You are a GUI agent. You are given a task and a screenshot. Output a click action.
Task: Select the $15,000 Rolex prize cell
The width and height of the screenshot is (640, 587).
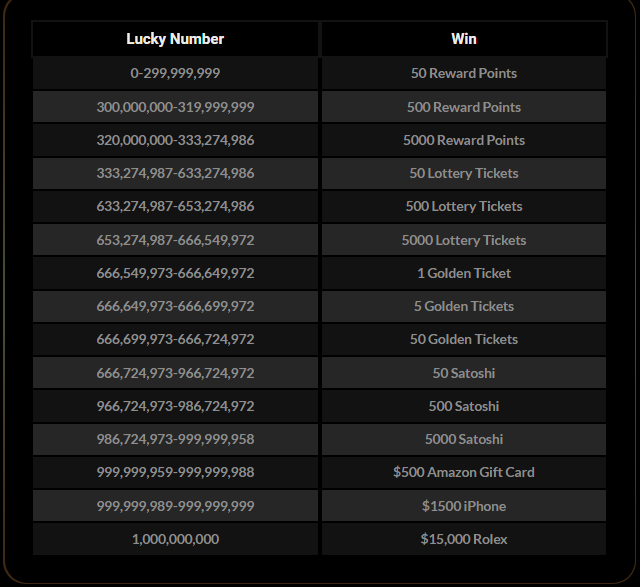464,539
